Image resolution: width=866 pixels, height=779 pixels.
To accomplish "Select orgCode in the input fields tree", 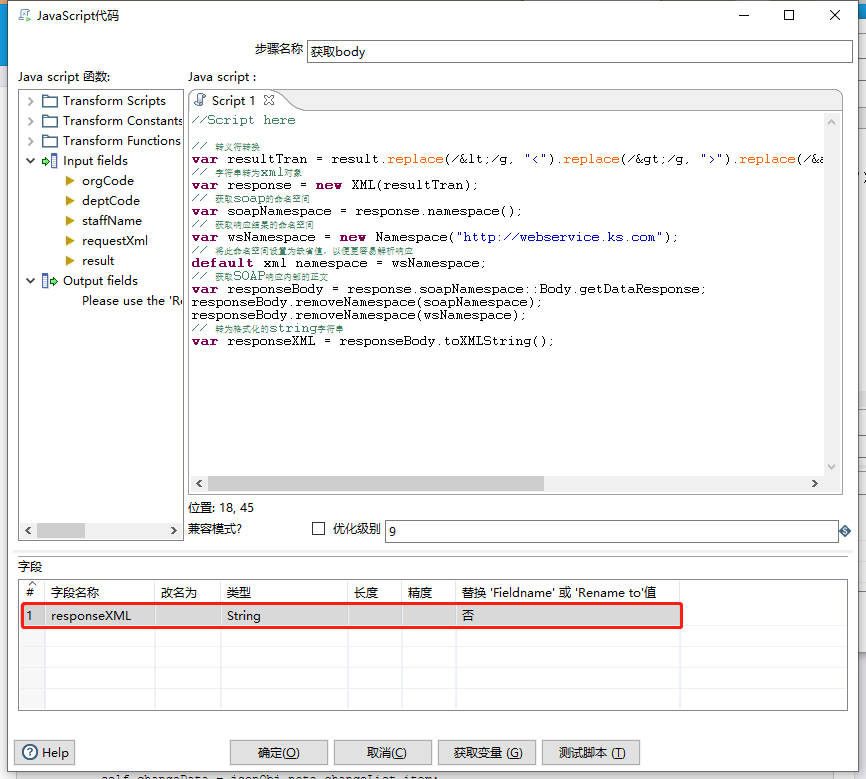I will click(108, 181).
